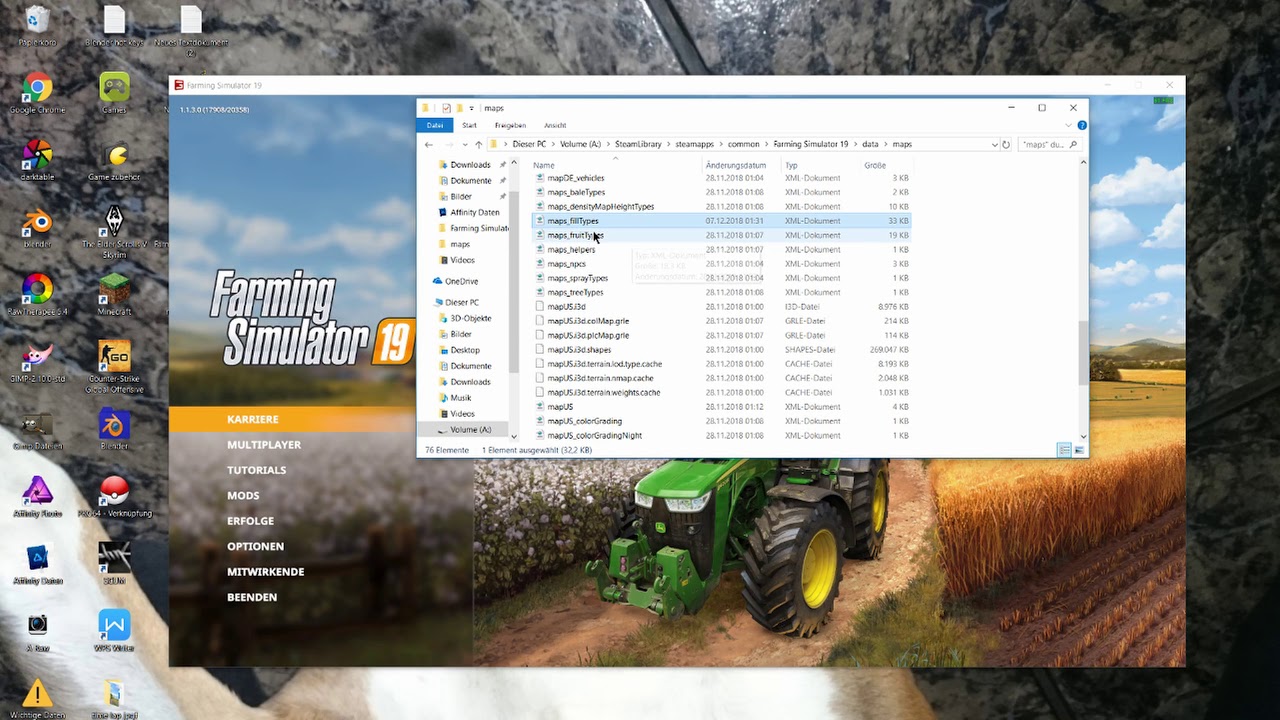This screenshot has width=1280, height=720.
Task: Open 3D-Objekte in navigation pane
Action: tap(470, 318)
